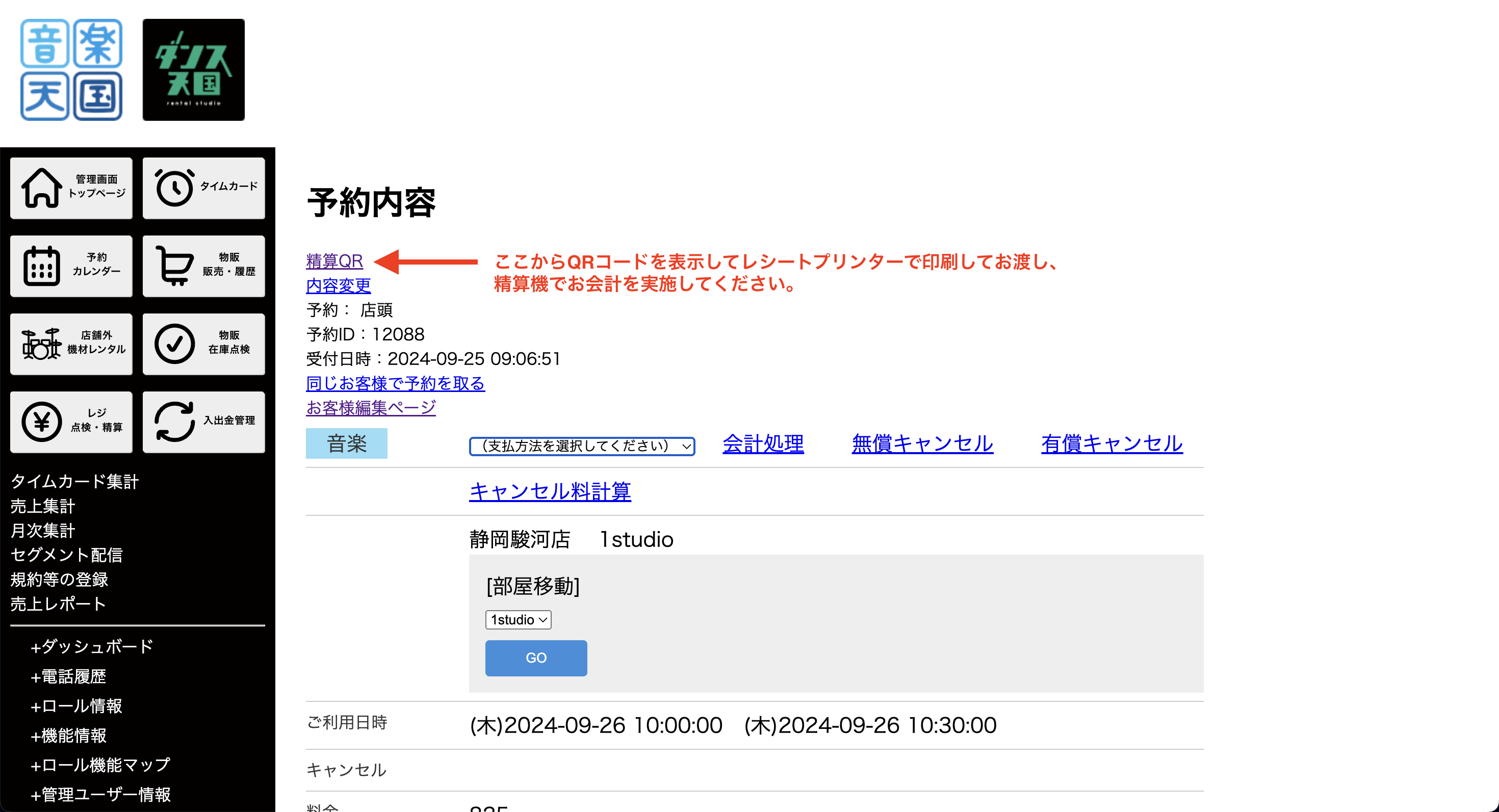Click the refresh arrows 入出金管理 icon
This screenshot has width=1499, height=812.
(174, 422)
